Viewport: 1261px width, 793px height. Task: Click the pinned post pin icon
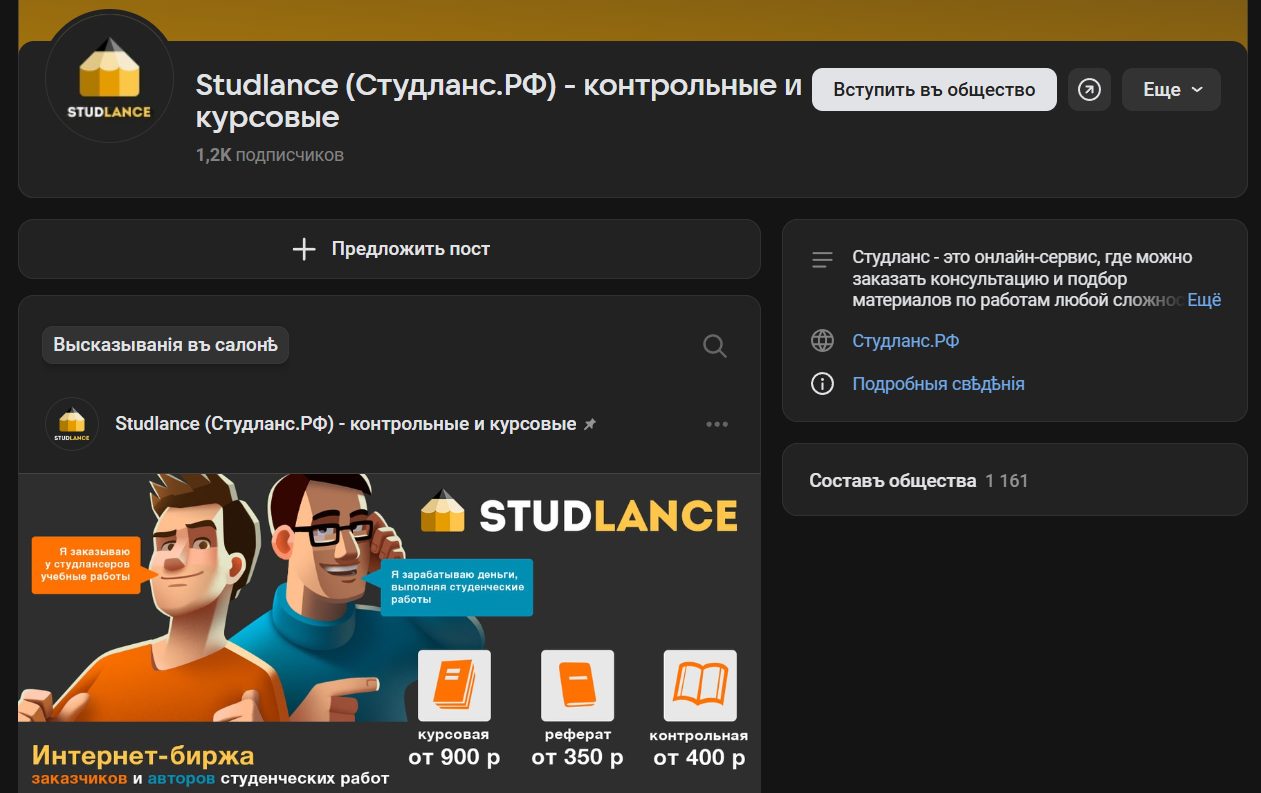click(590, 424)
